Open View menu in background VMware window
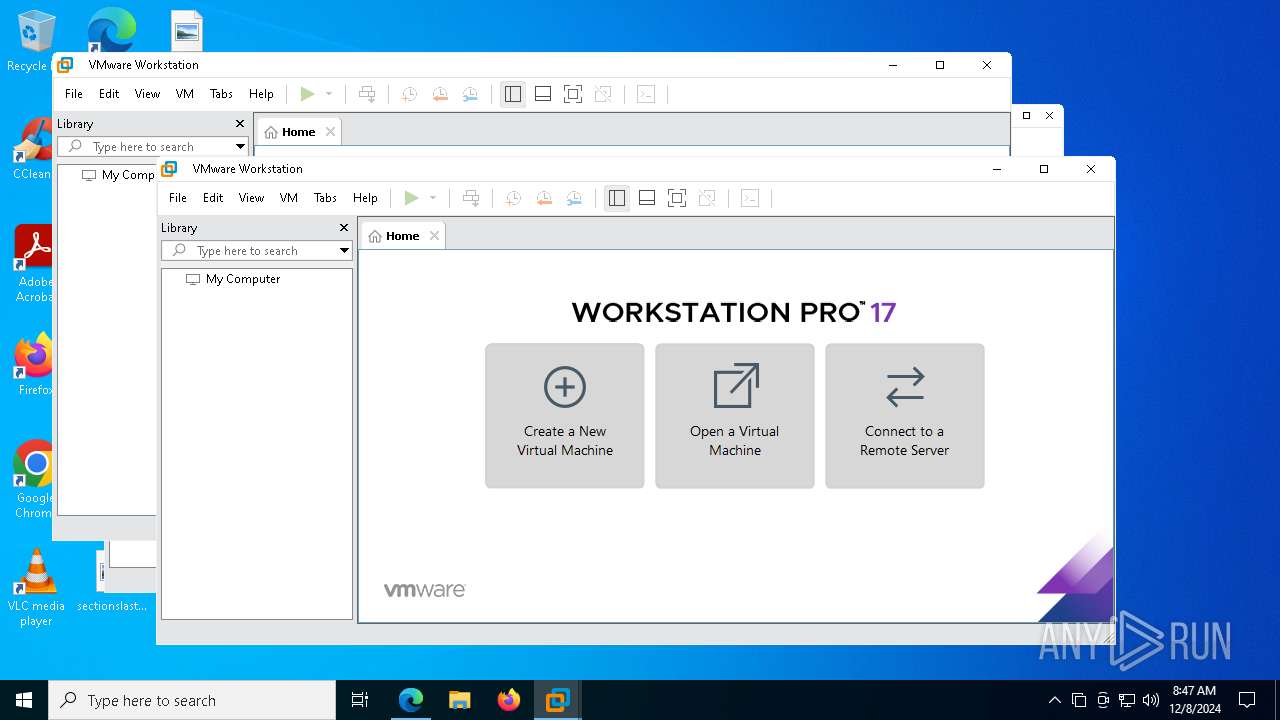Screen dimensions: 1280x720 [147, 94]
